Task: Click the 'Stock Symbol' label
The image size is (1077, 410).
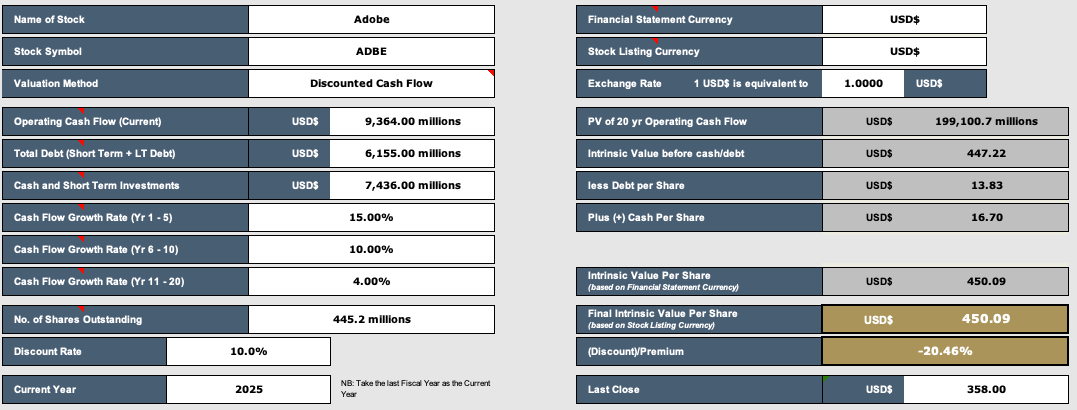Action: (x=48, y=52)
